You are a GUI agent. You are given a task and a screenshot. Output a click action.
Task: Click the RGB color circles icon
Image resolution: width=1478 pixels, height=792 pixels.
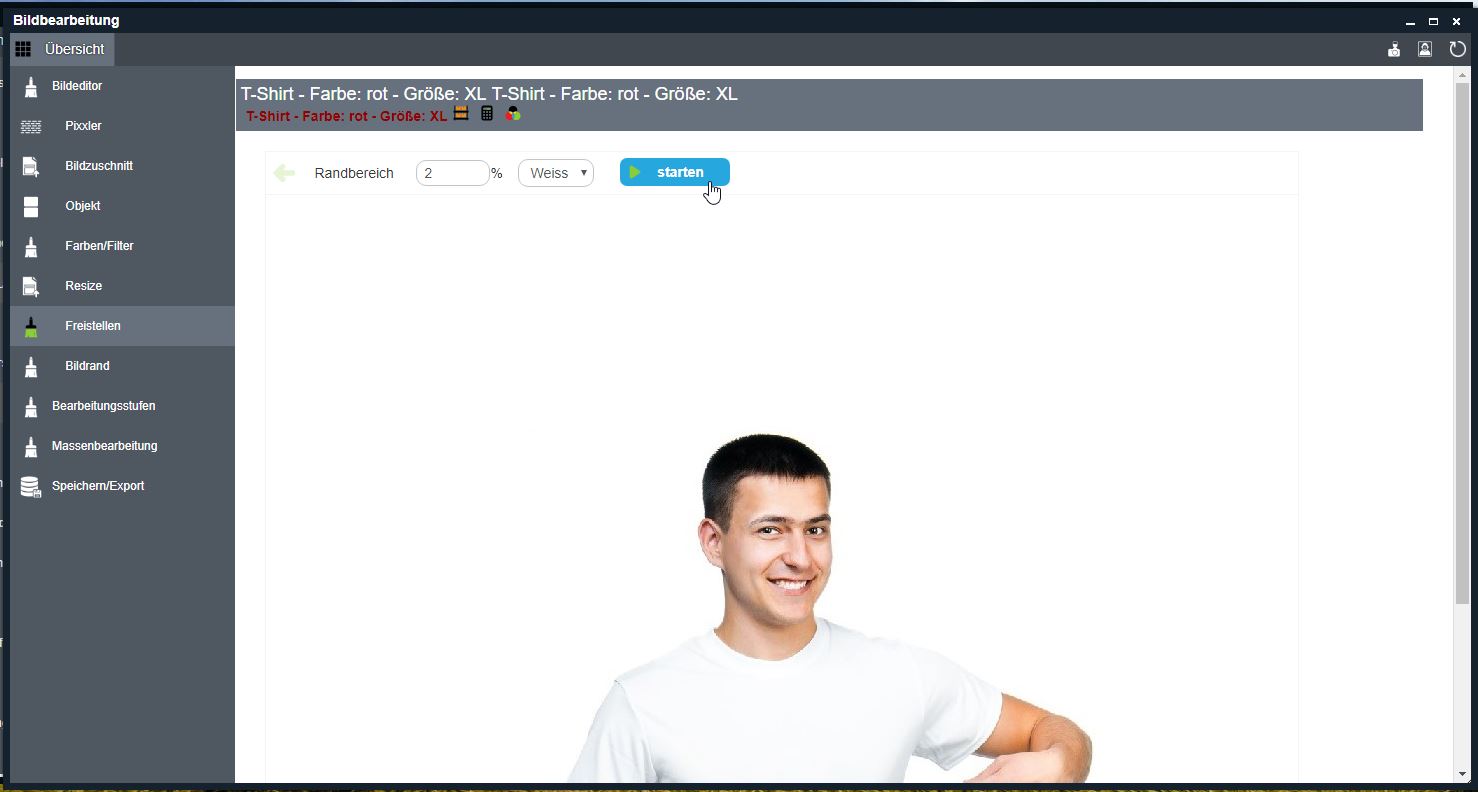pos(513,114)
